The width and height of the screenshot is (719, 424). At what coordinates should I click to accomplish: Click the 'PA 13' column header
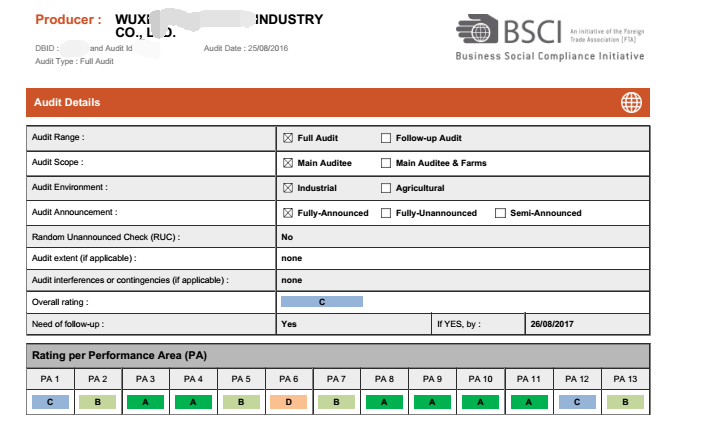point(625,379)
